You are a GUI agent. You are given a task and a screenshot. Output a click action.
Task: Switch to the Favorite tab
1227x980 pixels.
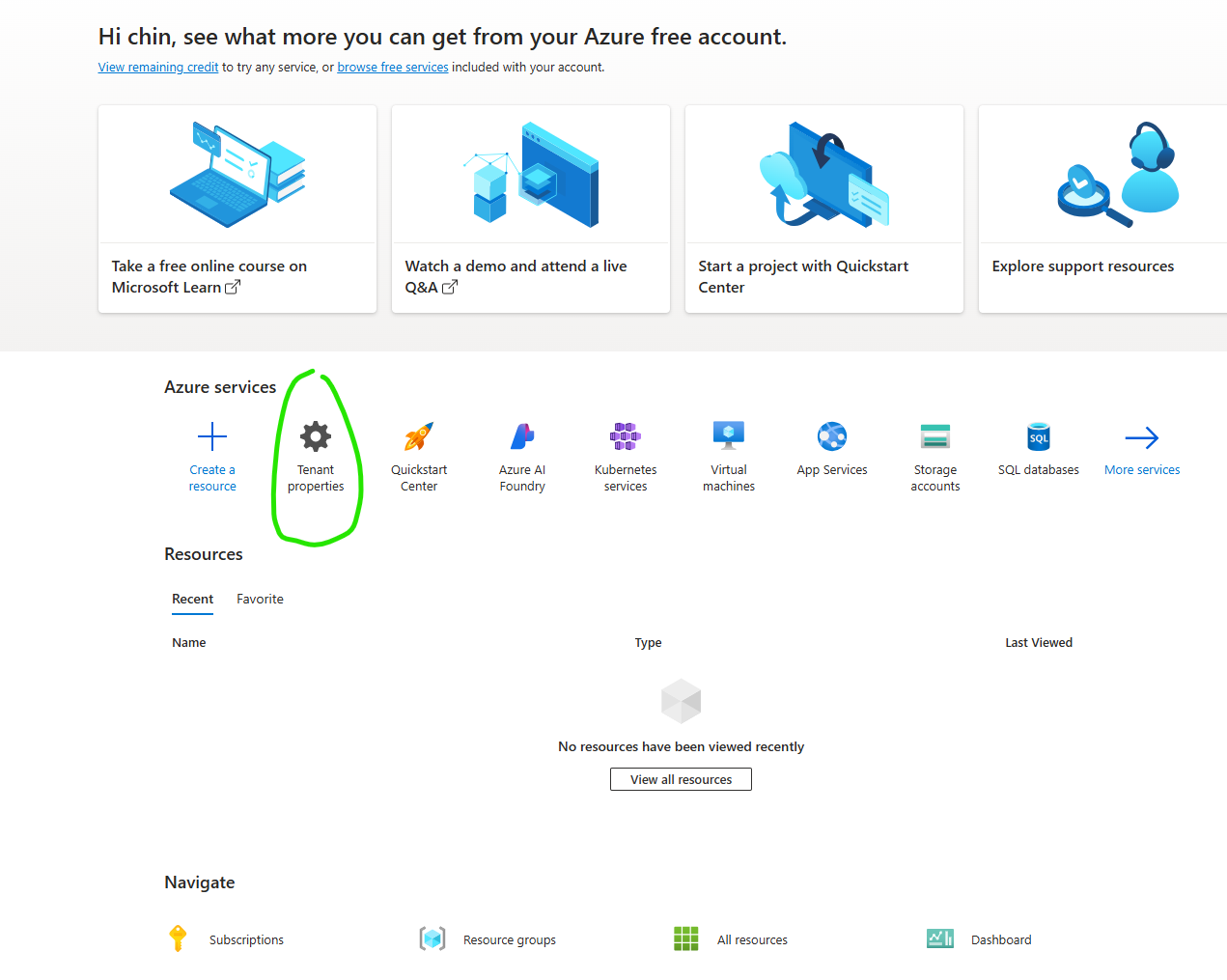click(261, 599)
